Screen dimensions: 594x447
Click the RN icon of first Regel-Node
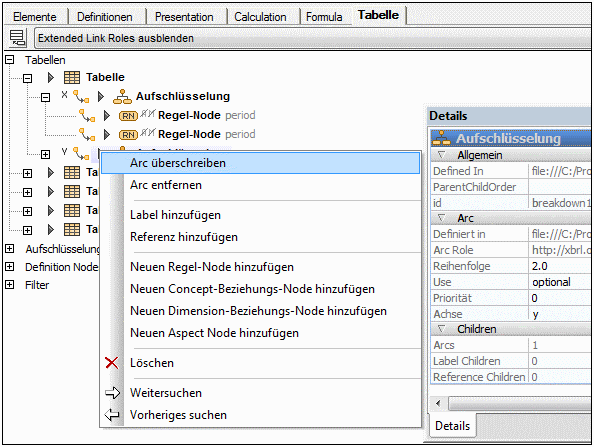pos(128,116)
